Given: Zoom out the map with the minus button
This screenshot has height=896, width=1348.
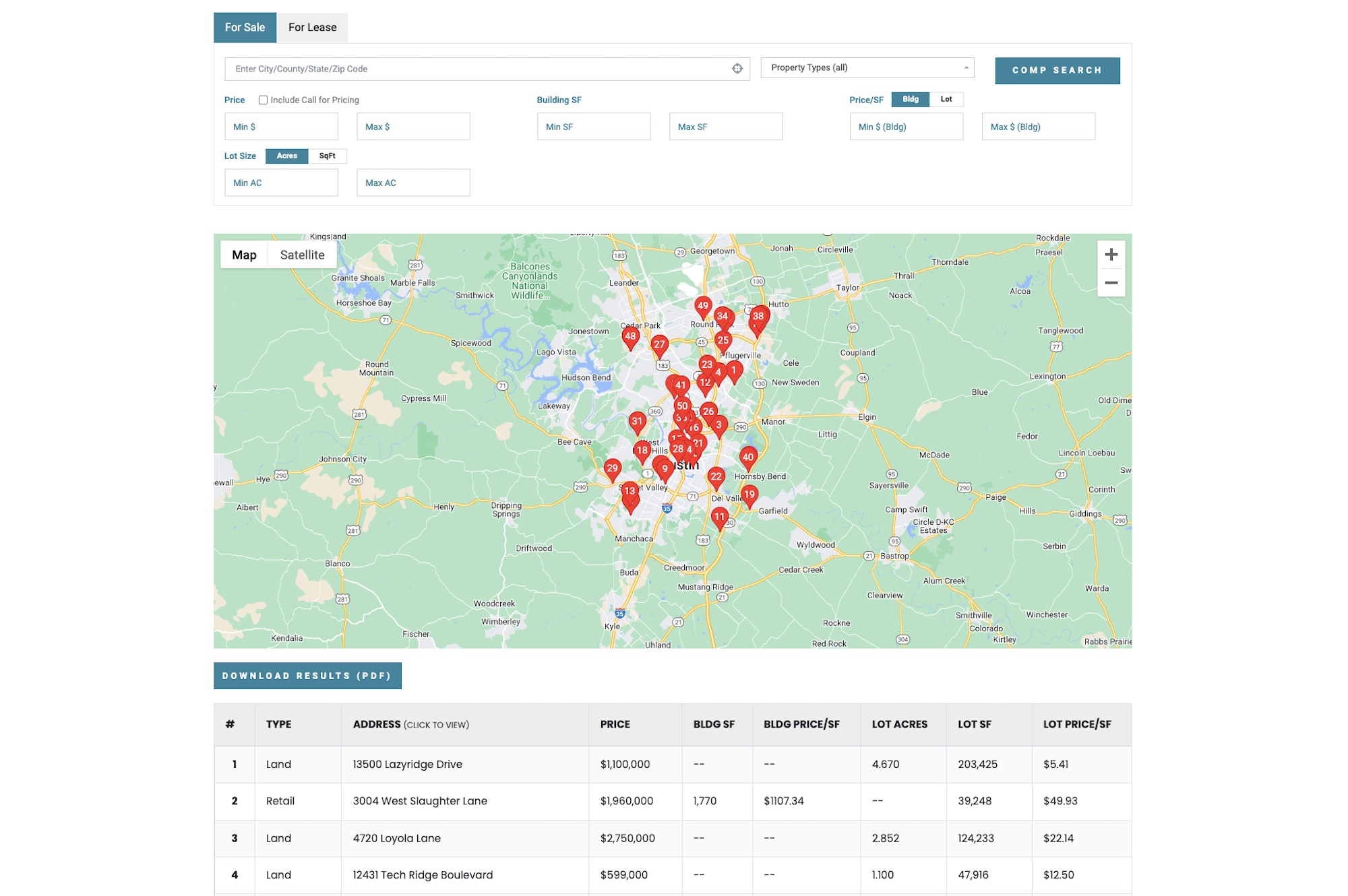Looking at the screenshot, I should tap(1111, 283).
